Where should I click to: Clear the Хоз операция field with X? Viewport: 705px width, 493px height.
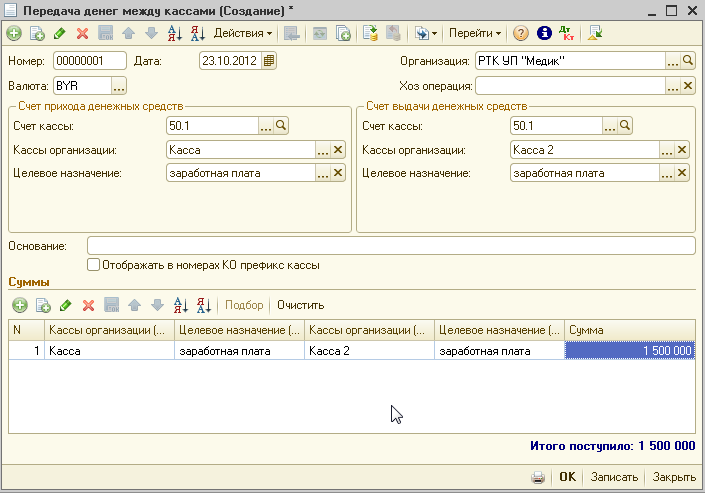pos(686,86)
